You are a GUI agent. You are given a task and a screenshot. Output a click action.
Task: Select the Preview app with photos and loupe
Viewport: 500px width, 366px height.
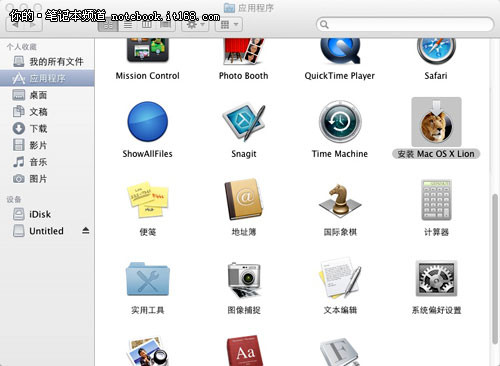point(148,351)
